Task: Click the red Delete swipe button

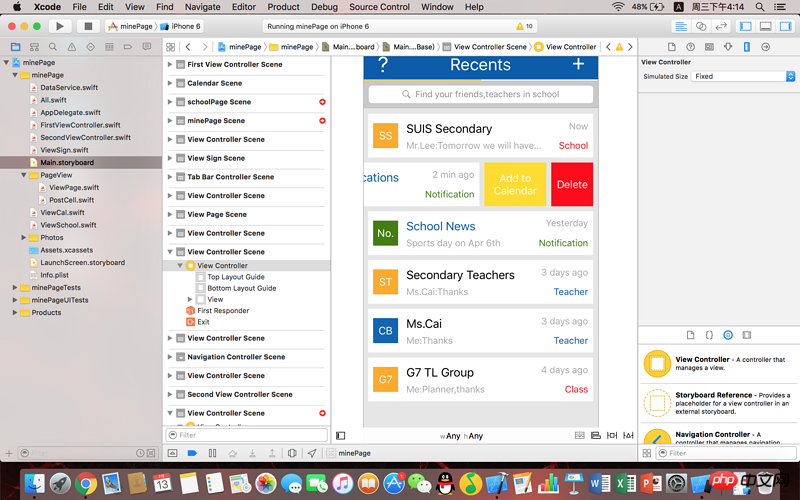Action: pos(572,184)
